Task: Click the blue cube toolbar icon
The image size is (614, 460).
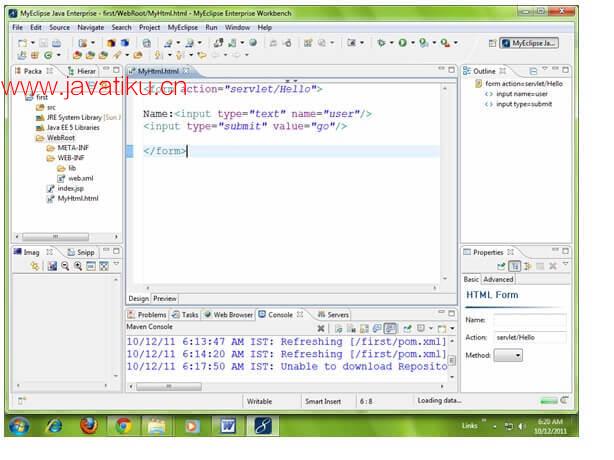Action: (x=125, y=43)
